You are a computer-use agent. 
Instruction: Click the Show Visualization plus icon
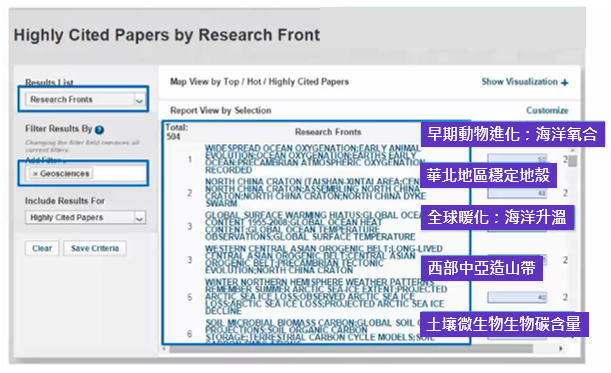565,82
